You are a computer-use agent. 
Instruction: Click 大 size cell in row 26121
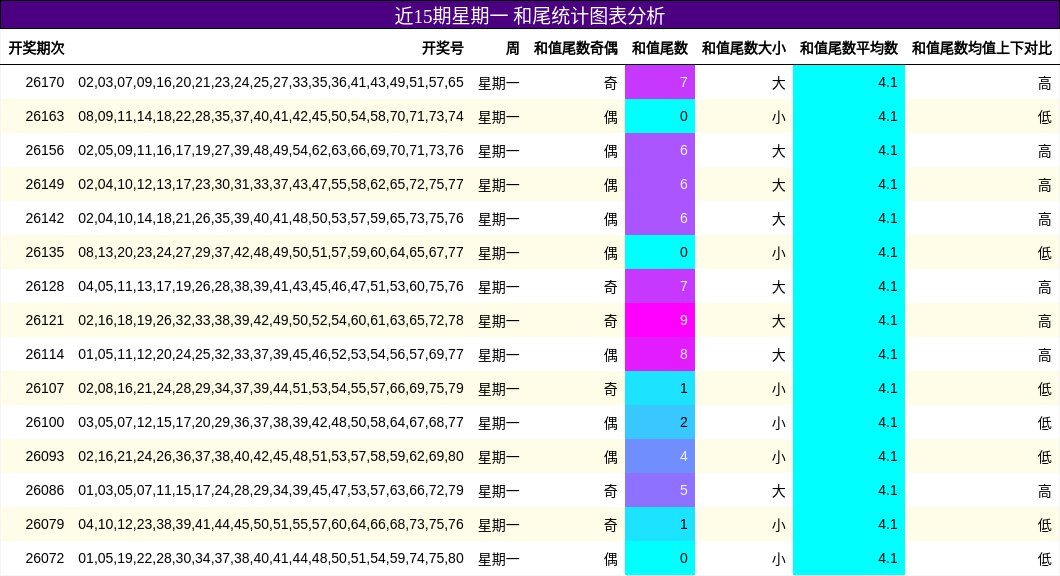779,320
